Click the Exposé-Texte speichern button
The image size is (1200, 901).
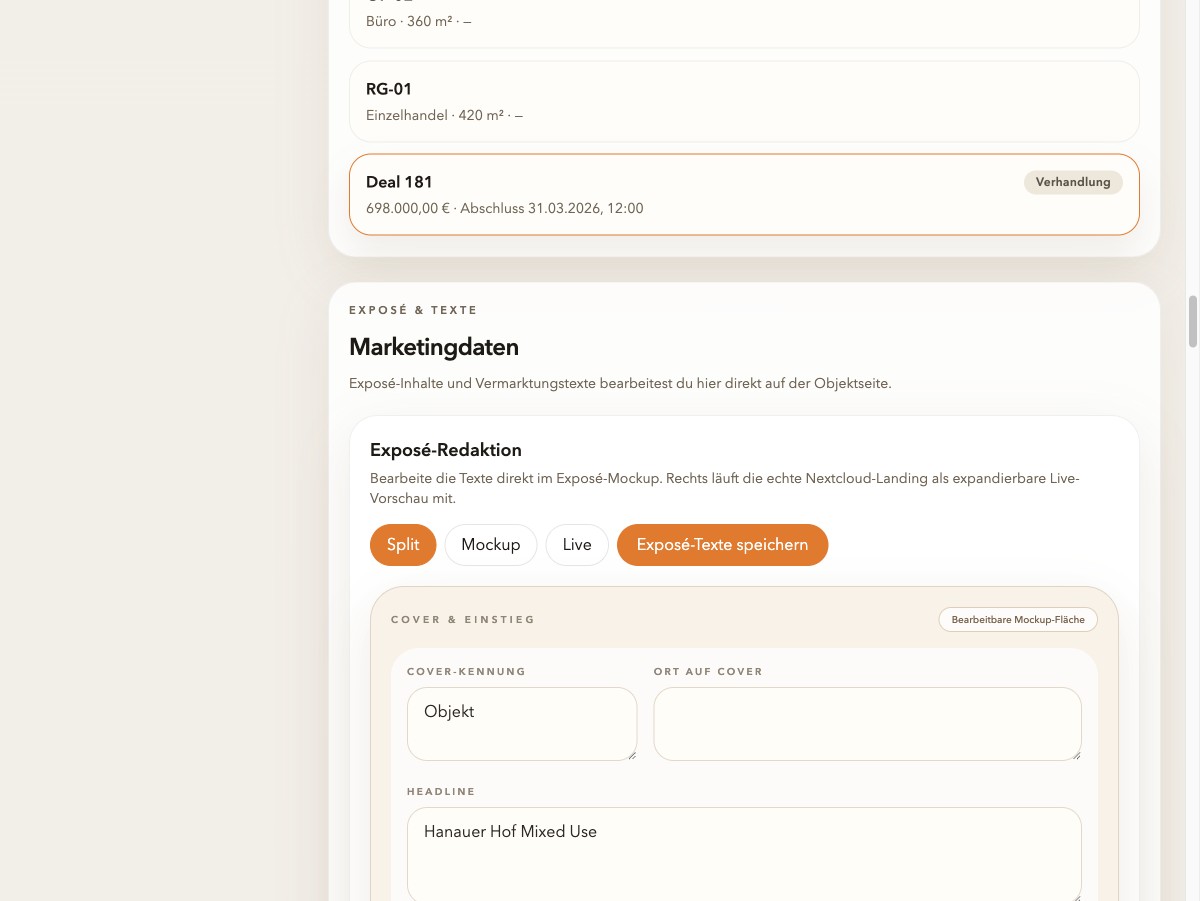pos(722,544)
